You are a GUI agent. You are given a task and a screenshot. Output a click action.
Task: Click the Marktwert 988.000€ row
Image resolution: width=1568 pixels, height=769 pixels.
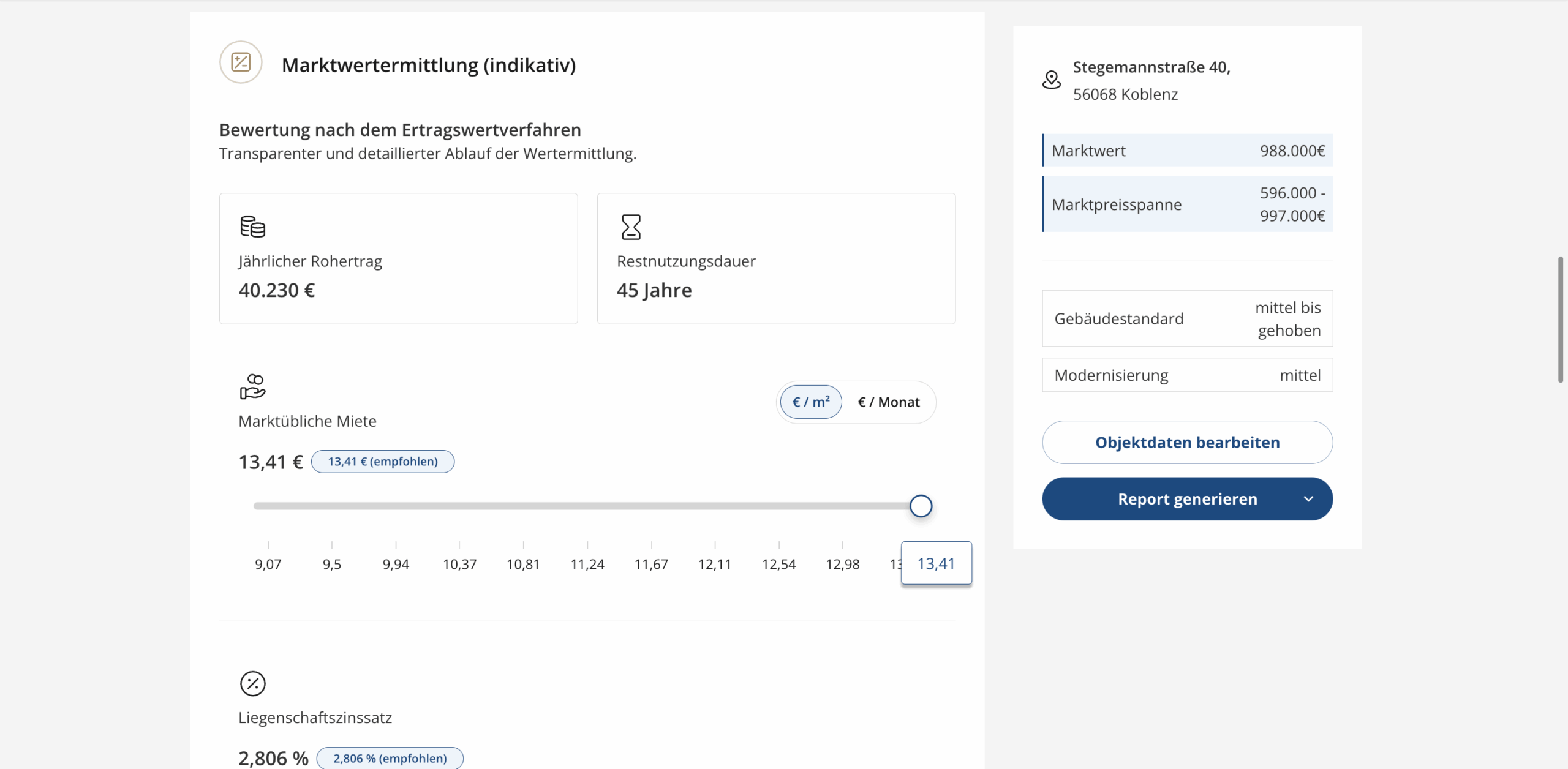tap(1187, 150)
